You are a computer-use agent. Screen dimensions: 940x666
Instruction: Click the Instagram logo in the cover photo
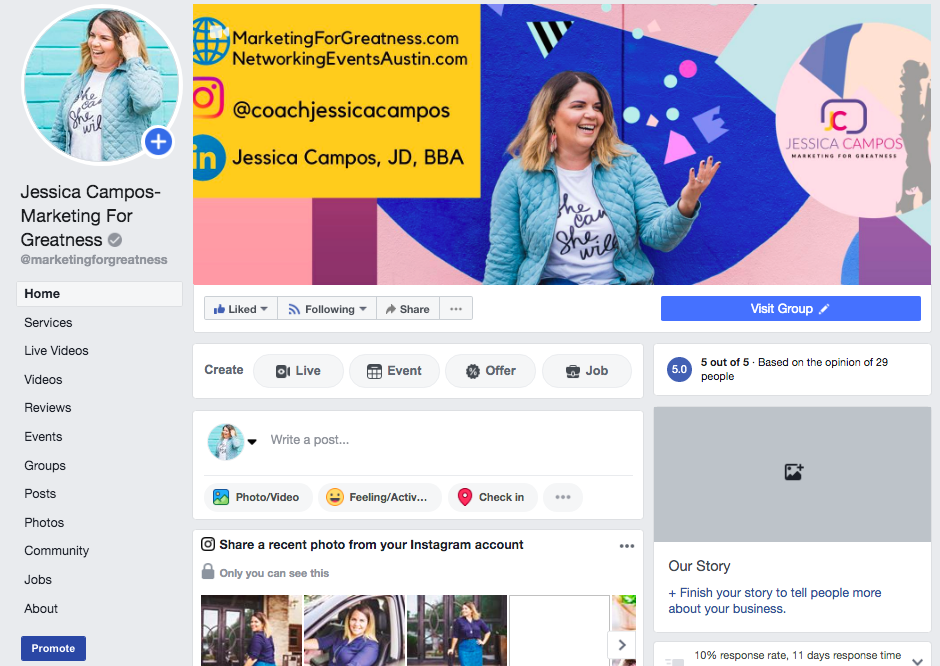pos(208,98)
